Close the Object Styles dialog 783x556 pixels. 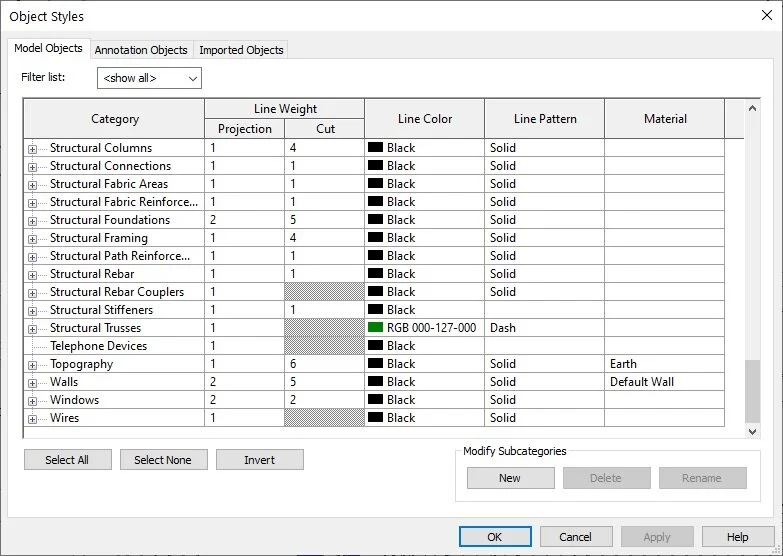point(767,15)
